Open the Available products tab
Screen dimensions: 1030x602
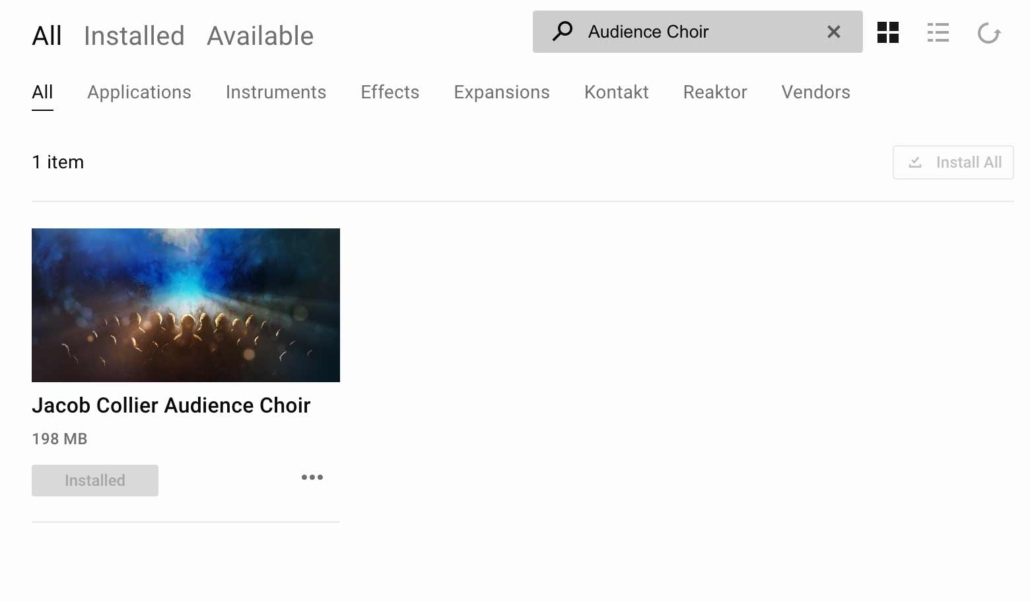pyautogui.click(x=259, y=35)
